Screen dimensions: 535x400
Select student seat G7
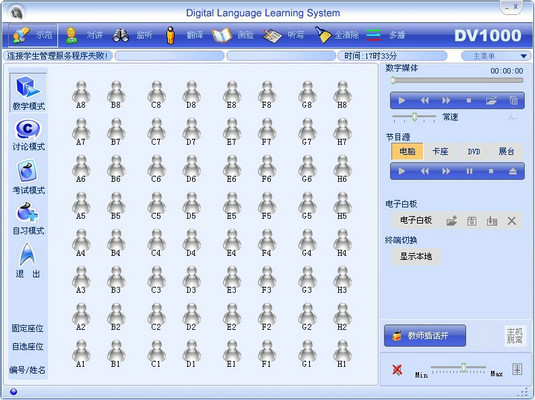(307, 132)
